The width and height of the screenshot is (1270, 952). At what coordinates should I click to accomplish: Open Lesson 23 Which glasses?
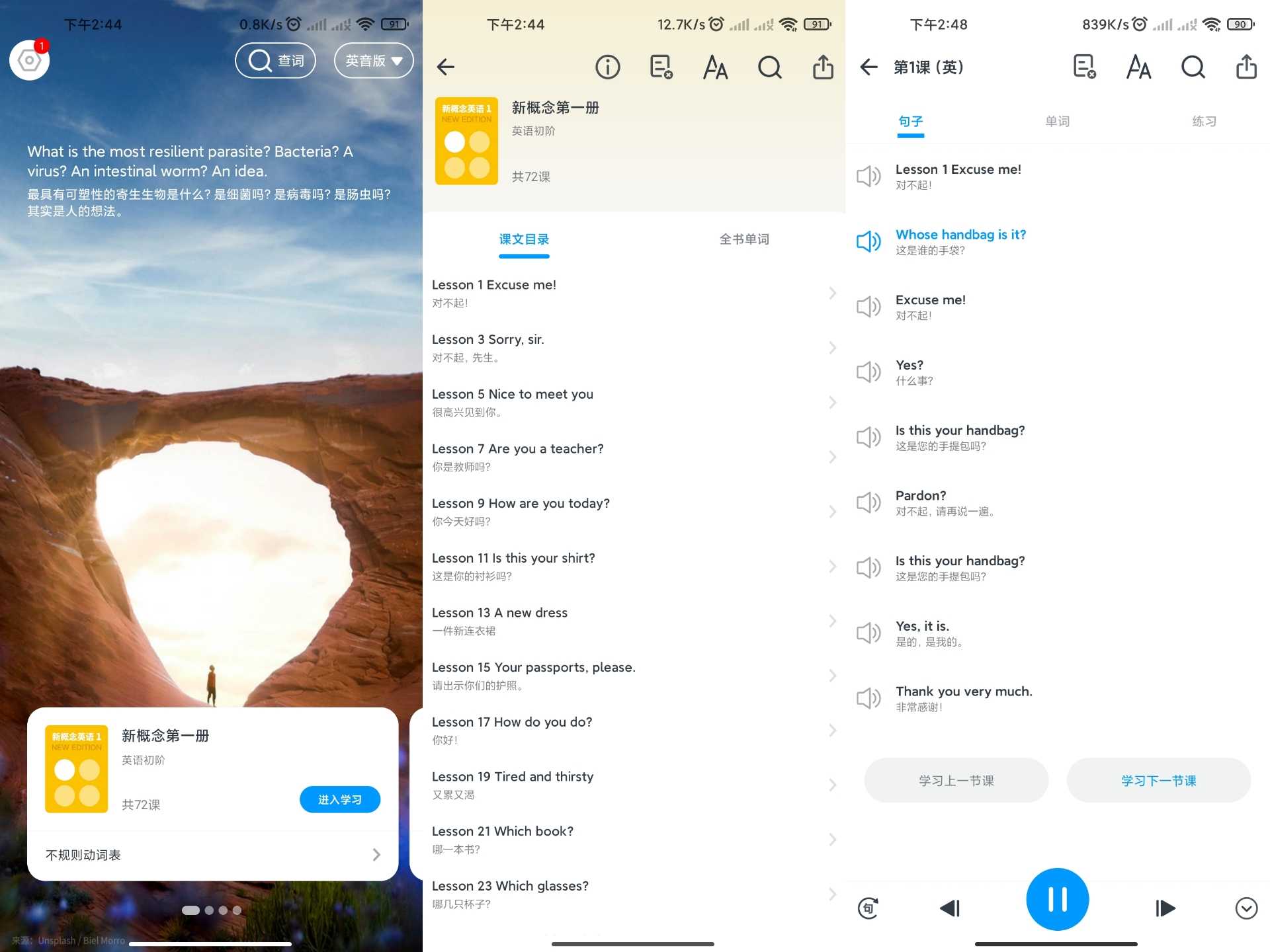pyautogui.click(x=634, y=894)
